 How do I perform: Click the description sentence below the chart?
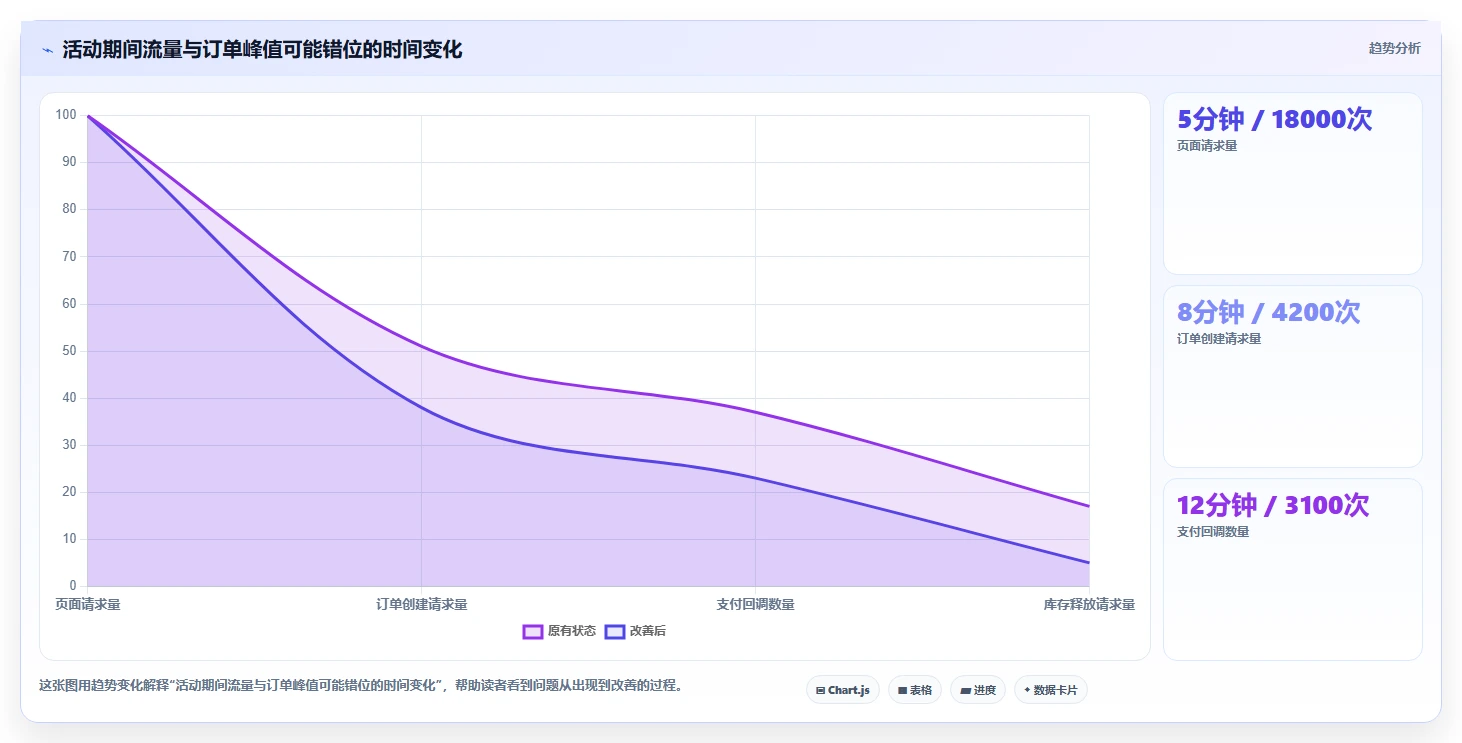coord(361,686)
